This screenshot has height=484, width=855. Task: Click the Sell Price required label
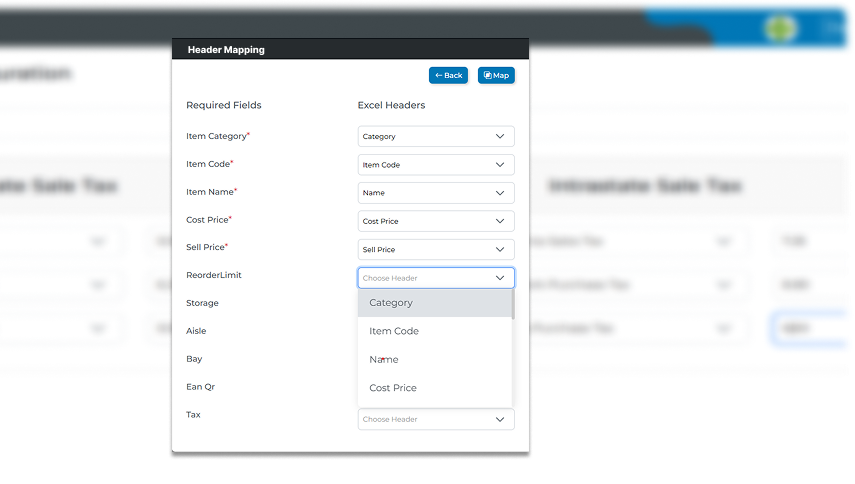[x=207, y=247]
